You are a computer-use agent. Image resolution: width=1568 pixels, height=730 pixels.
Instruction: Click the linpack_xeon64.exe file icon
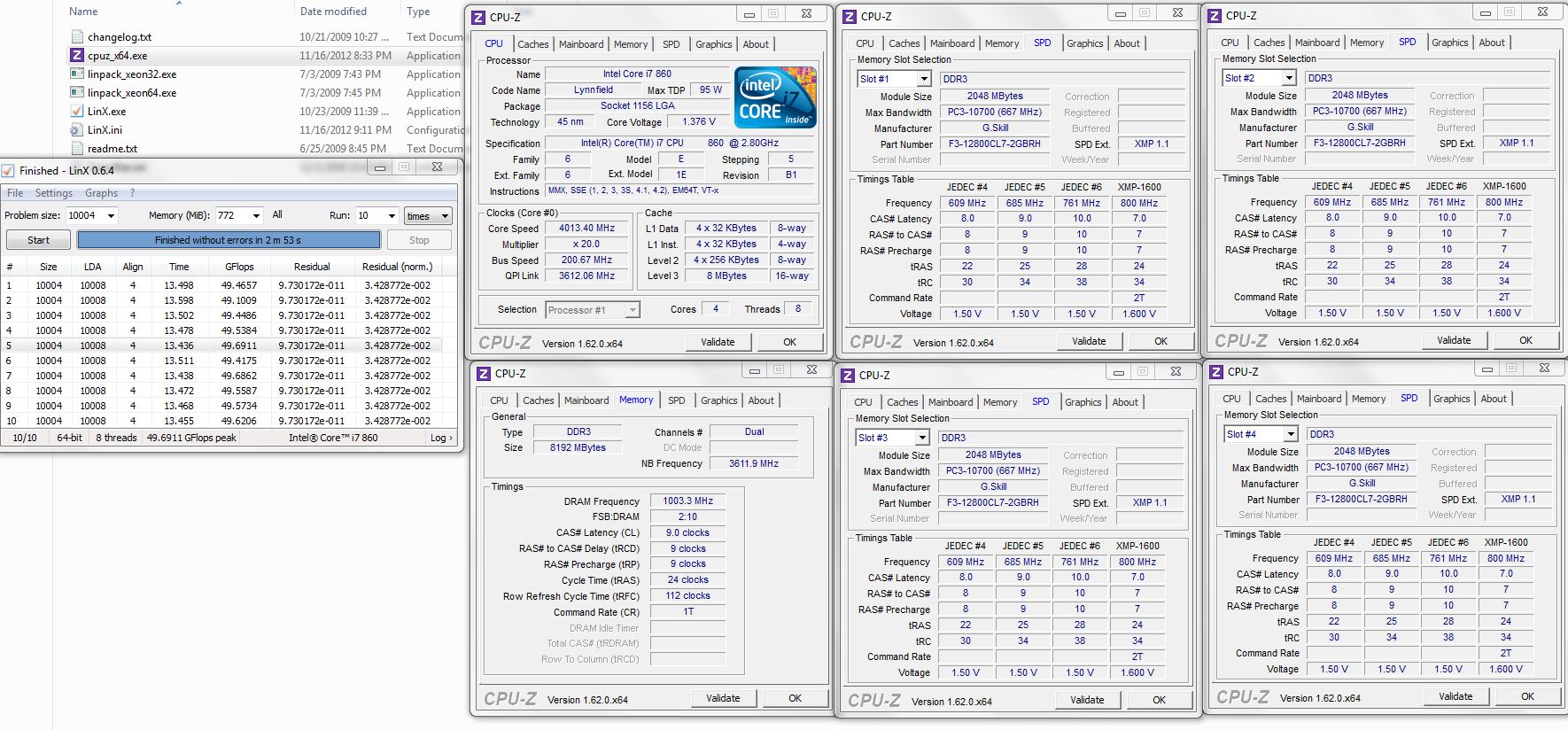point(76,93)
